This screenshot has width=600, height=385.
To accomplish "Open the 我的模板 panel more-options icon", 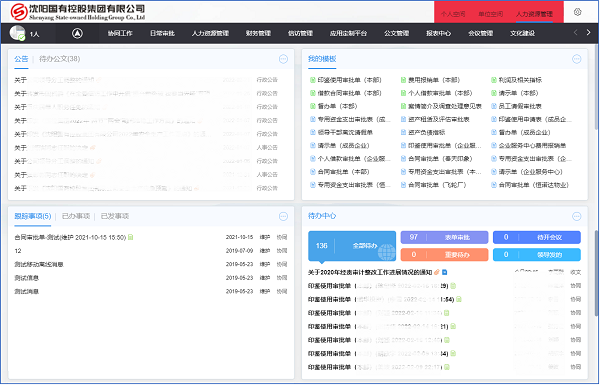I will pos(577,59).
